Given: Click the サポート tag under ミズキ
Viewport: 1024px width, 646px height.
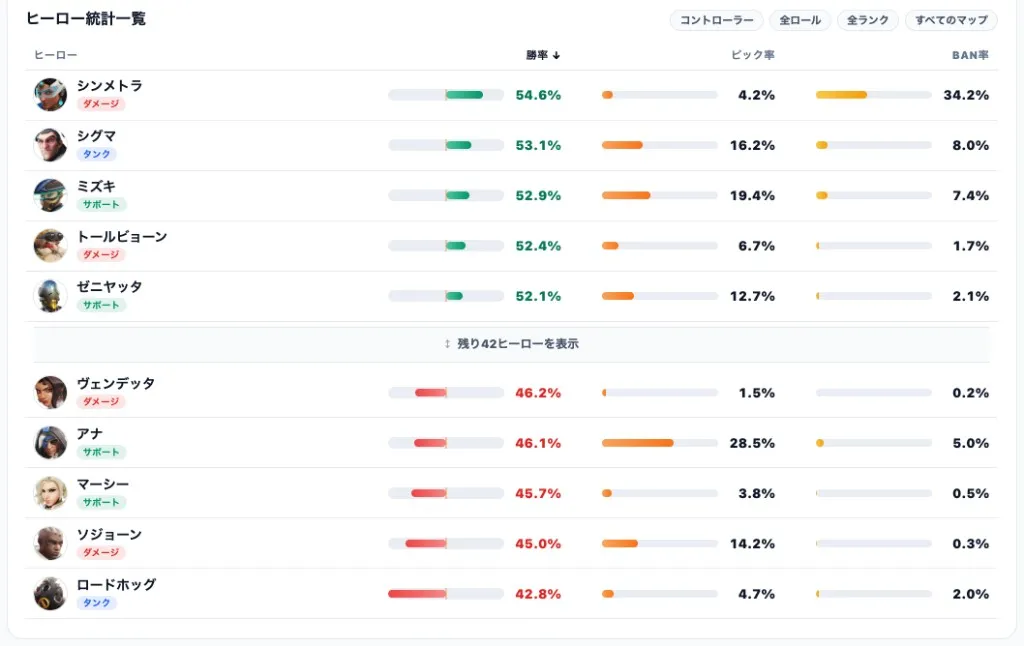Looking at the screenshot, I should (101, 204).
